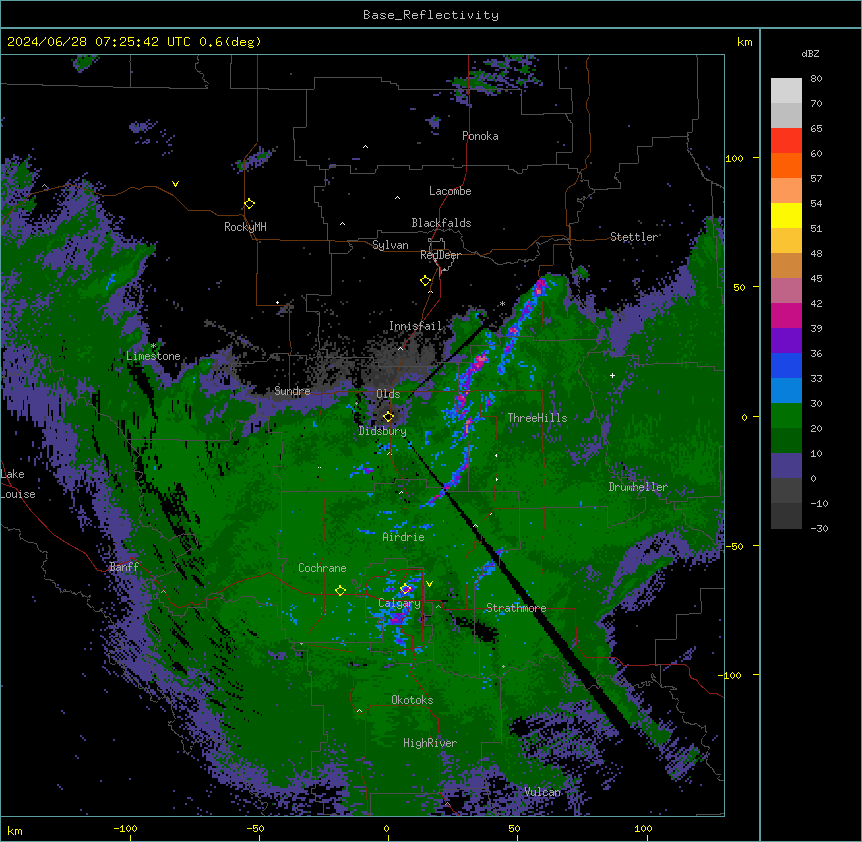Click the Okotoks label
862x842 pixels.
click(412, 700)
